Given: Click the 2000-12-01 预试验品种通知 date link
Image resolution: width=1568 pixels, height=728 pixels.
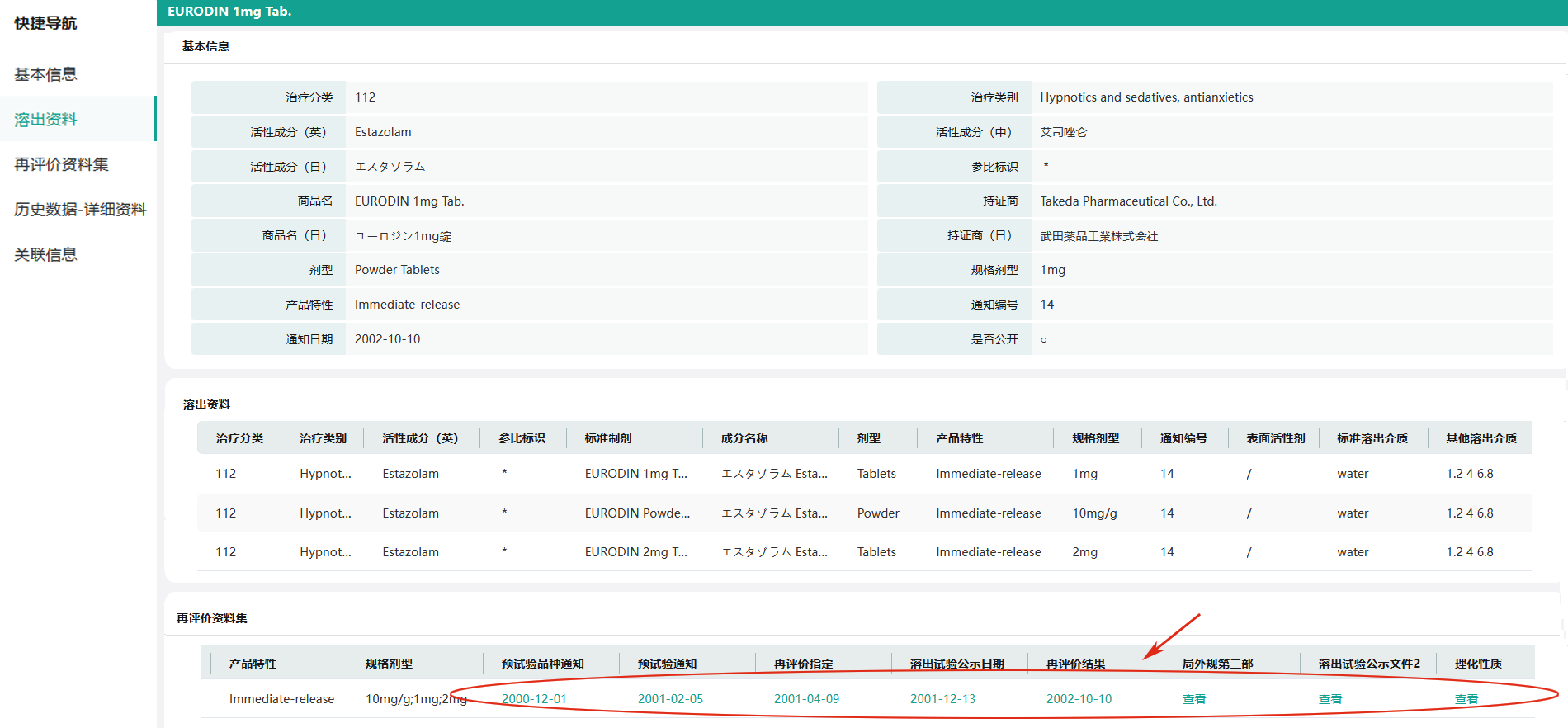Looking at the screenshot, I should click(534, 699).
